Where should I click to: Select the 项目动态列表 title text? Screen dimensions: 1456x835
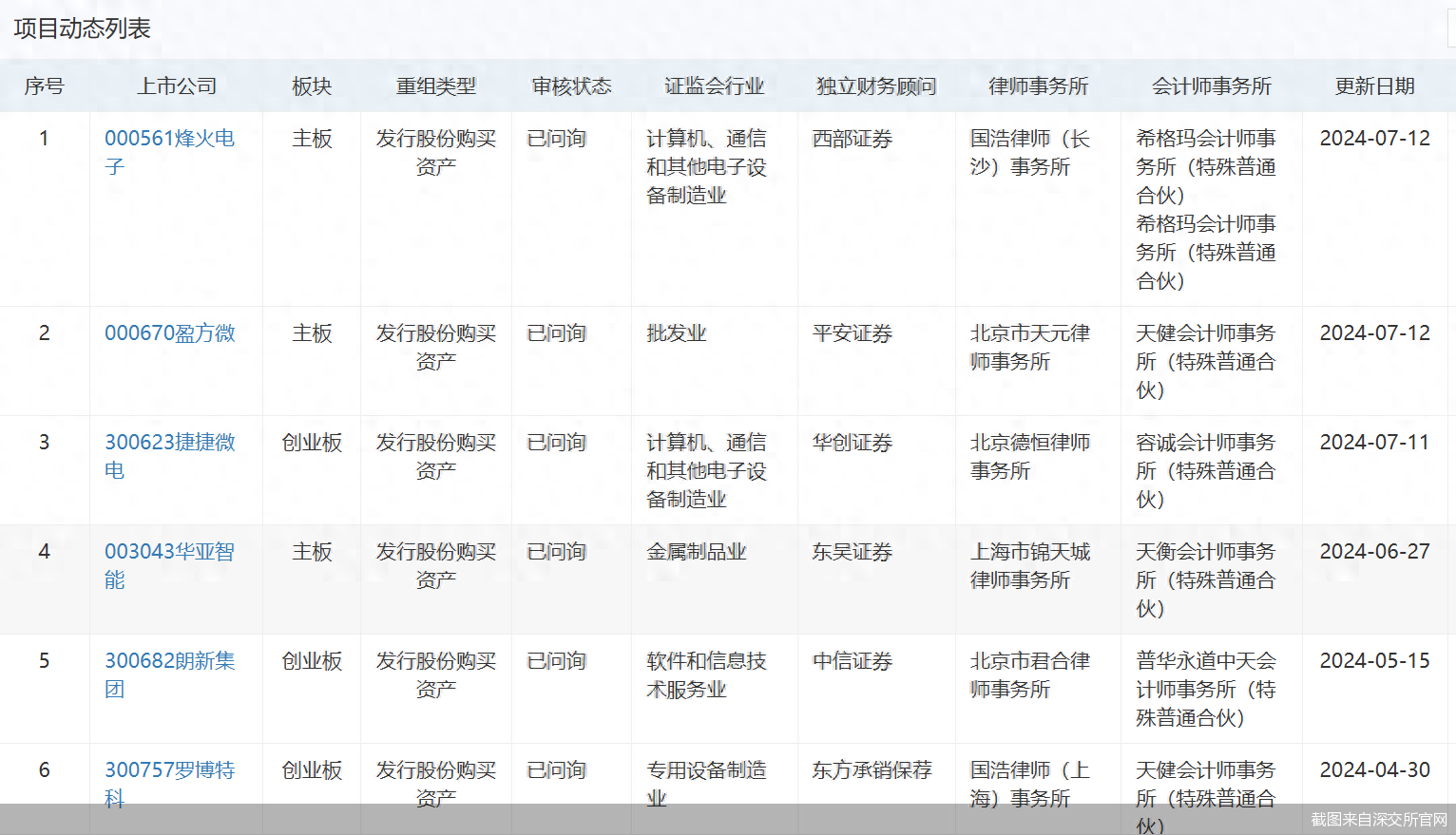(83, 28)
